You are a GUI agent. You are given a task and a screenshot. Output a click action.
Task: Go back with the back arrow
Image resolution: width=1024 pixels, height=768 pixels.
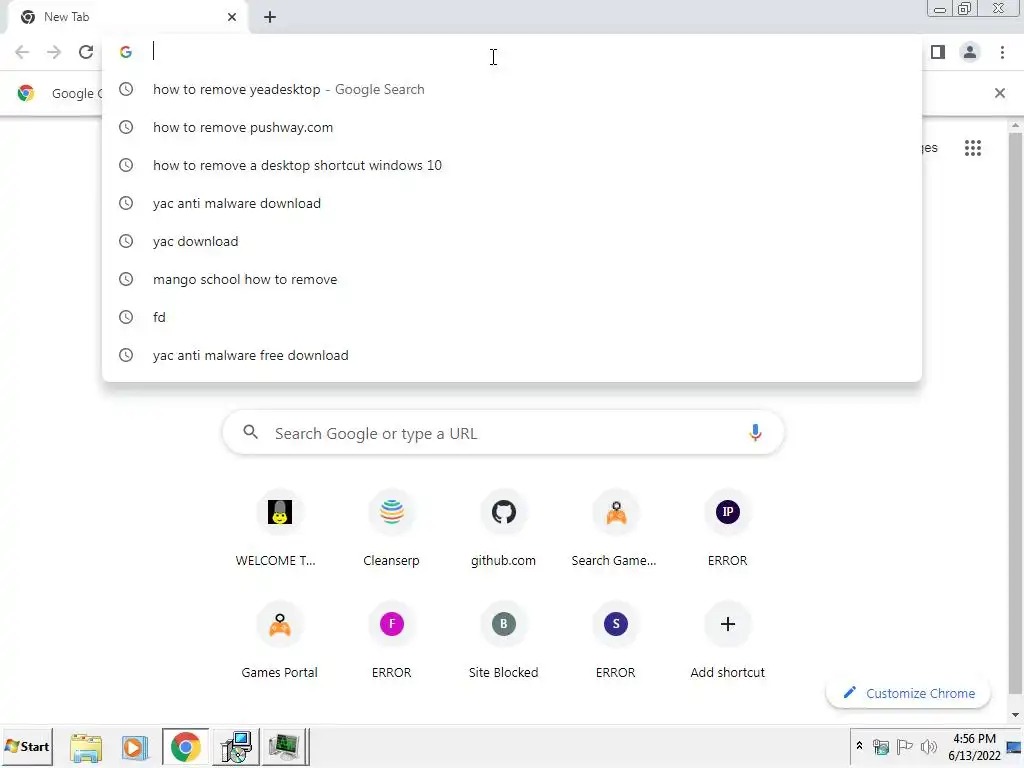tap(22, 52)
